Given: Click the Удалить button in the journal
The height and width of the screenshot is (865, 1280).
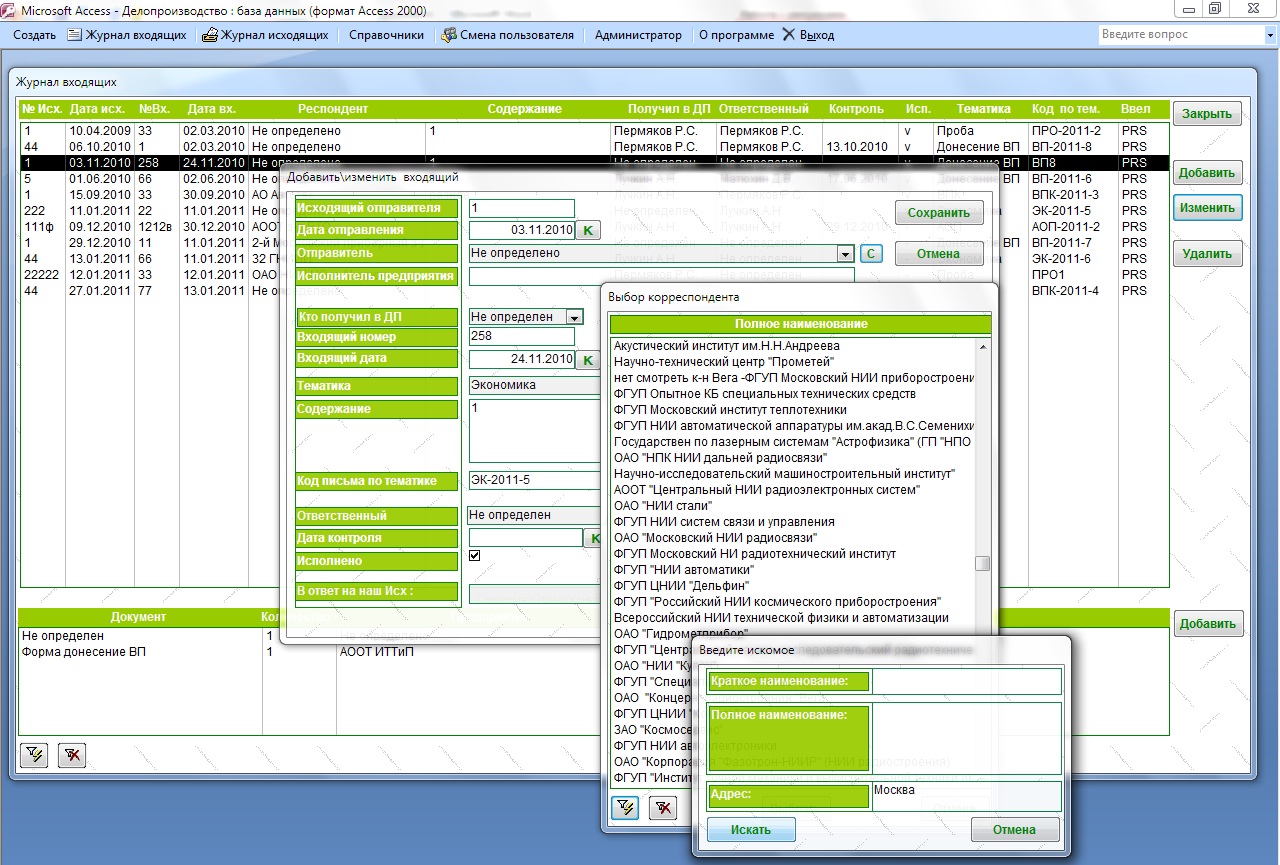Looking at the screenshot, I should (x=1207, y=254).
